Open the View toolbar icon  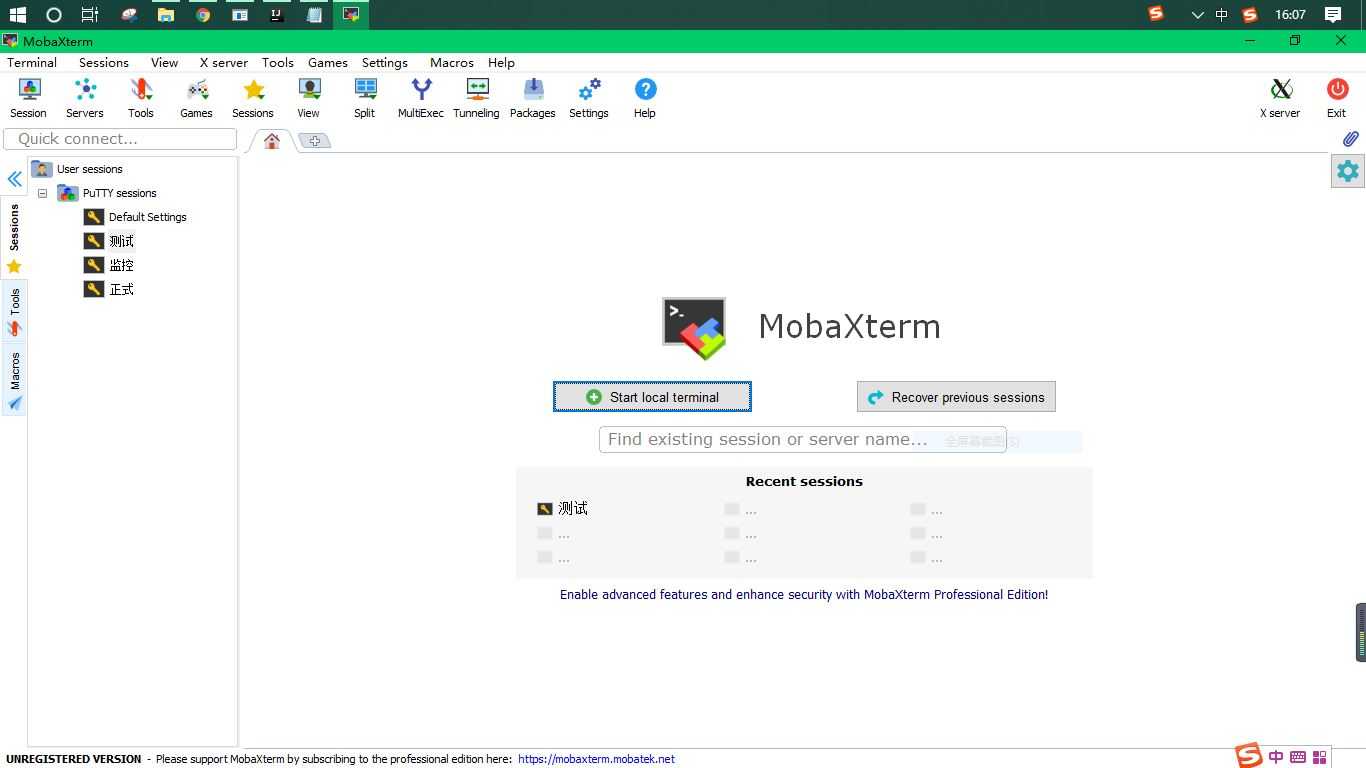308,98
